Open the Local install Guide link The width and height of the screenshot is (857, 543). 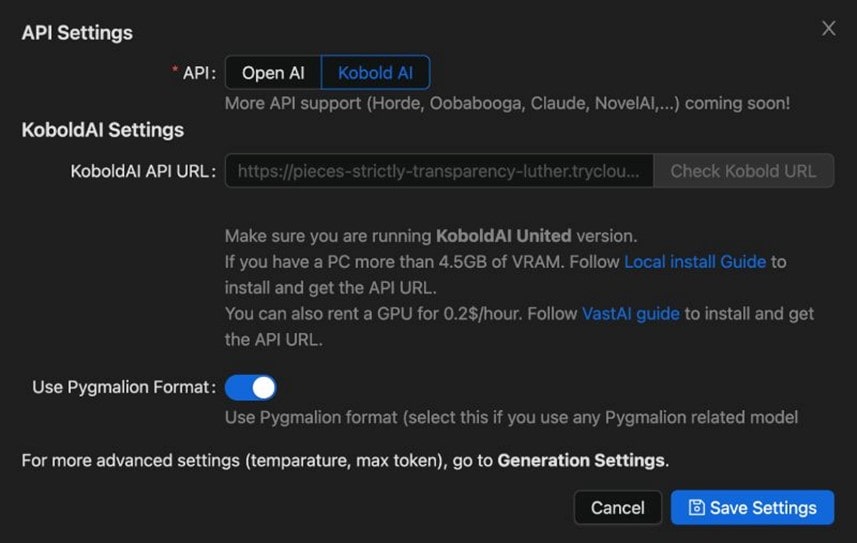[694, 262]
